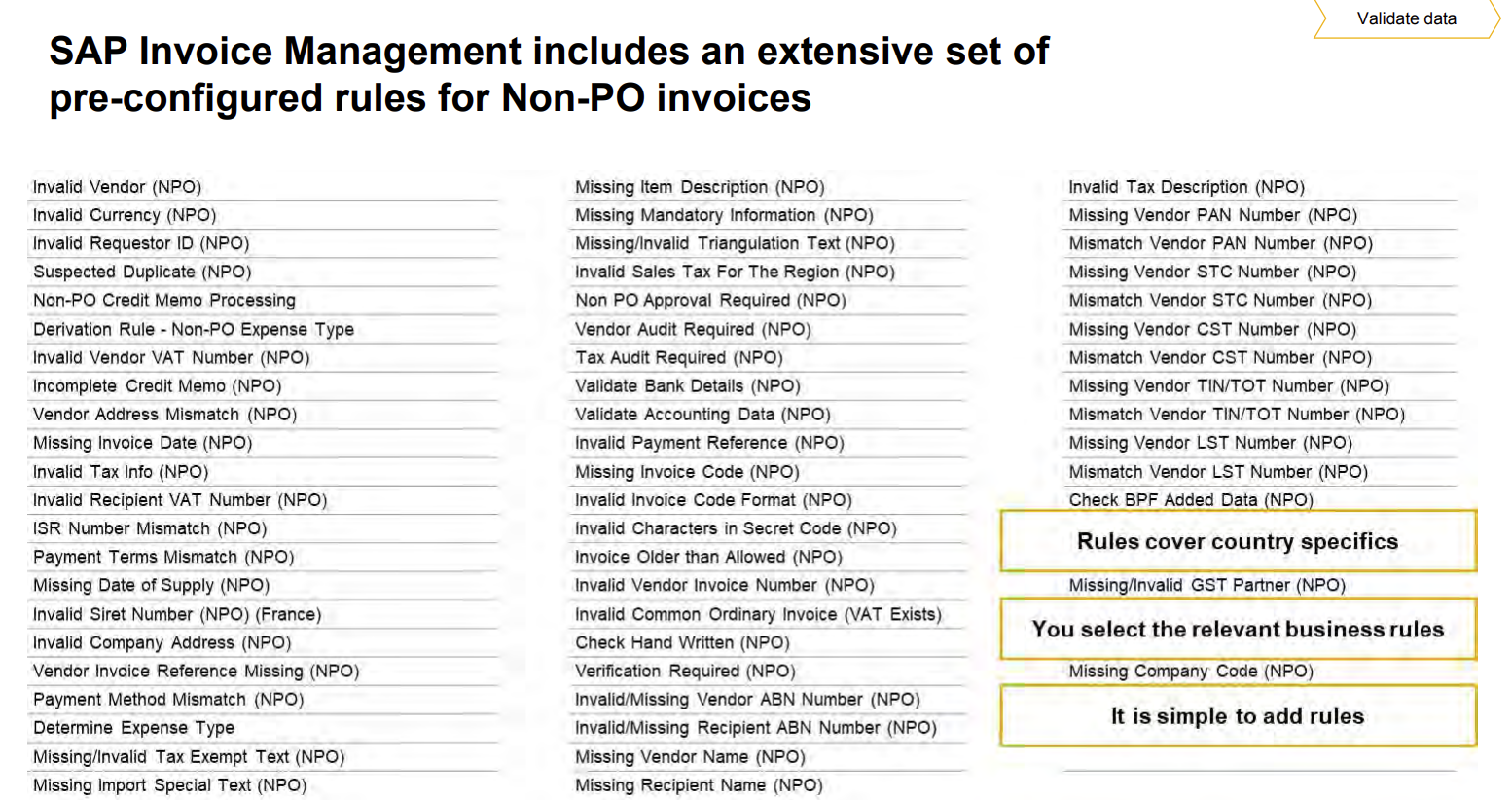The height and width of the screenshot is (800, 1512).
Task: Click 'Missing/Invalid Tax Exempt Text (NPO)'
Action: point(189,756)
